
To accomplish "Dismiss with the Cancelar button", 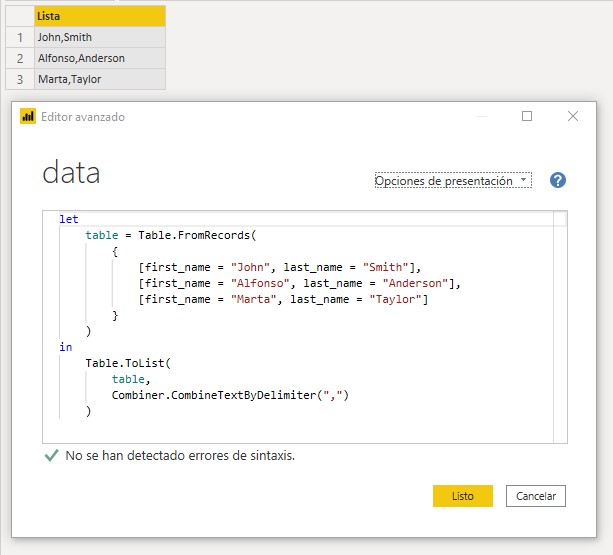I will [536, 496].
